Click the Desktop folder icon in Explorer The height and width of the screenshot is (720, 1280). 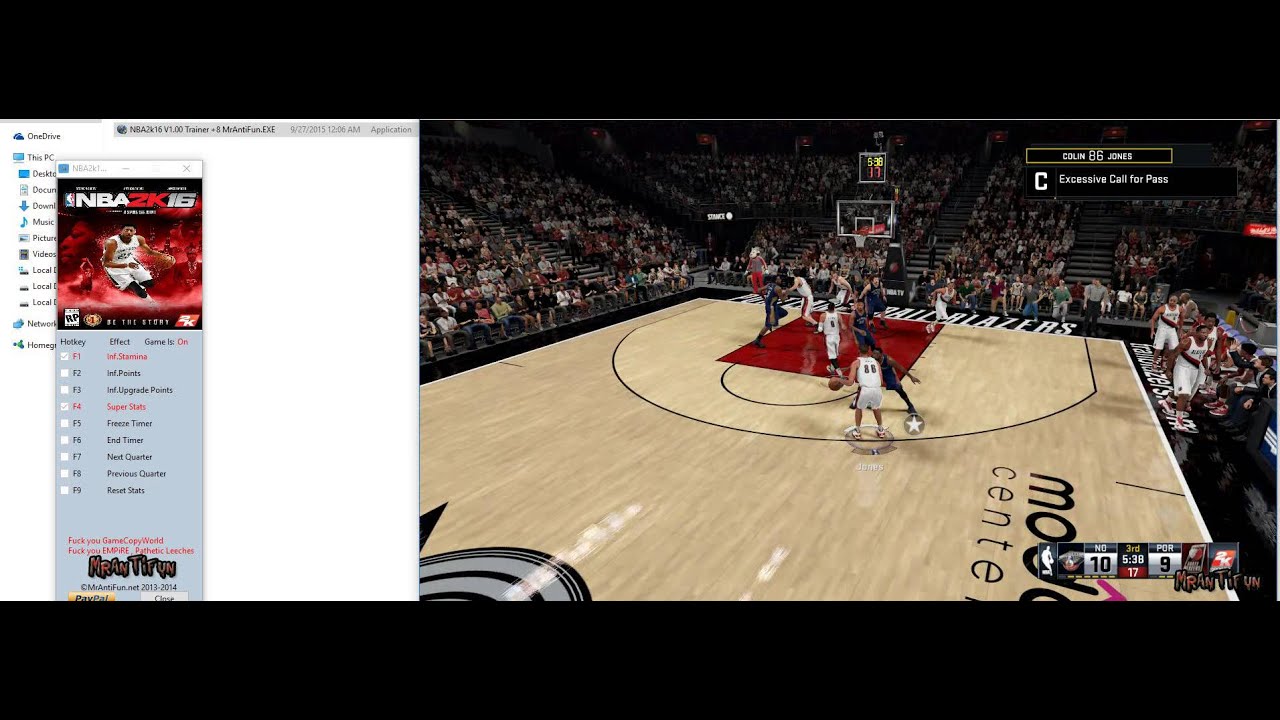click(x=24, y=174)
